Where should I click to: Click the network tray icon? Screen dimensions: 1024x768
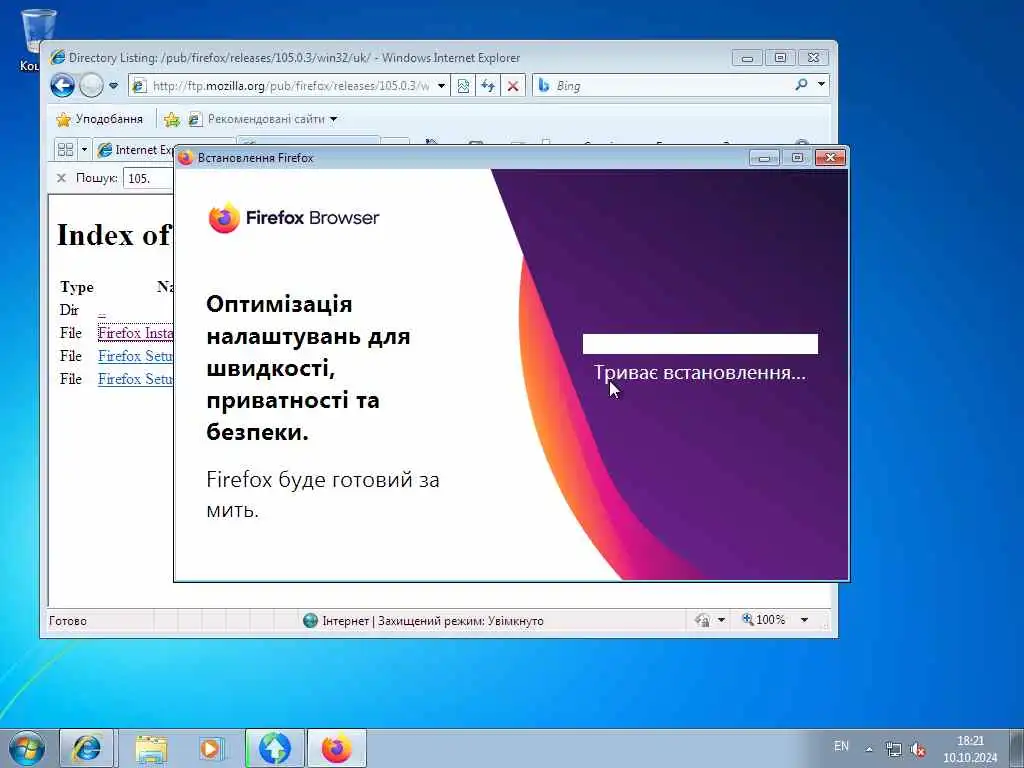(x=893, y=750)
